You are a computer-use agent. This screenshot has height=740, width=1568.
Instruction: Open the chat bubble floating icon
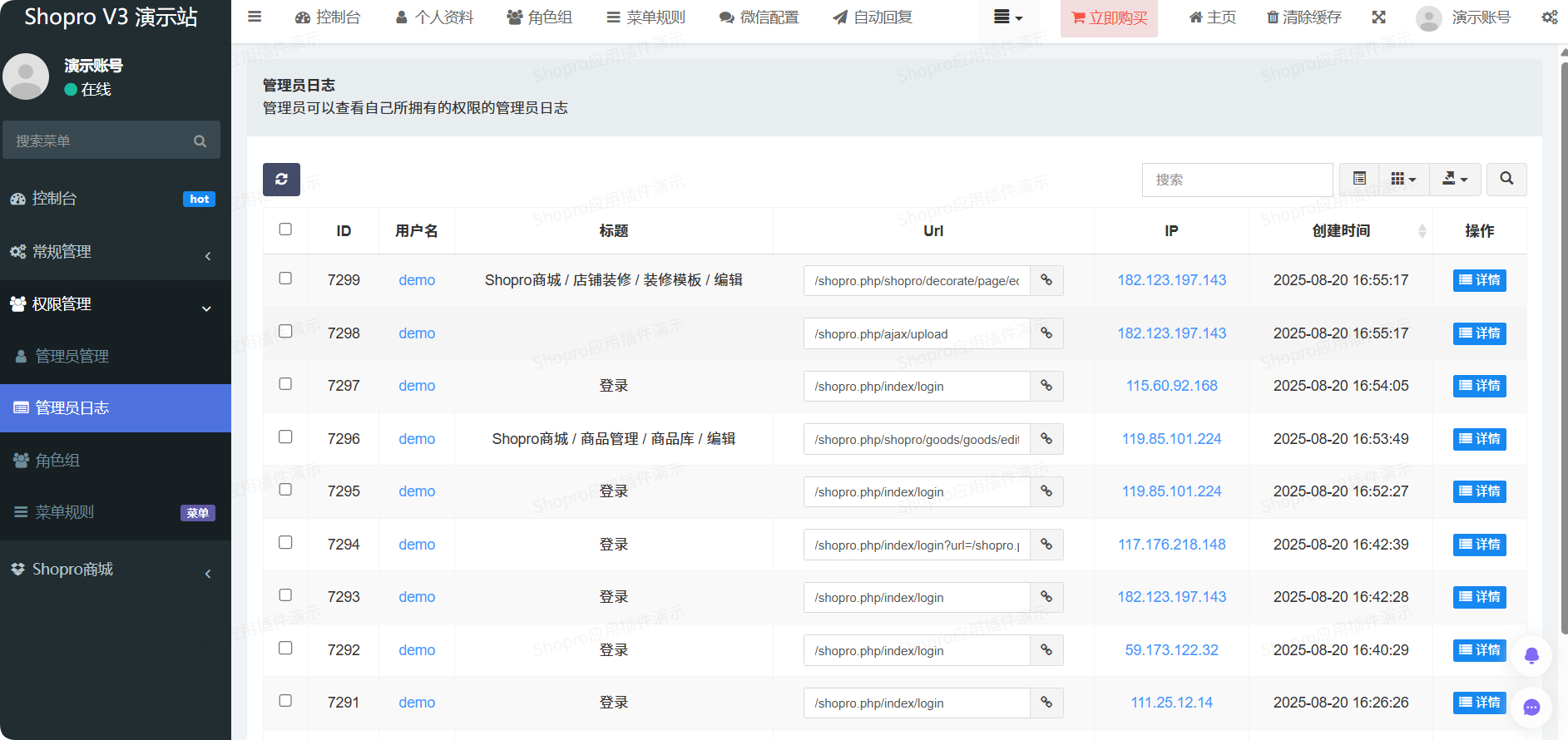(x=1531, y=708)
